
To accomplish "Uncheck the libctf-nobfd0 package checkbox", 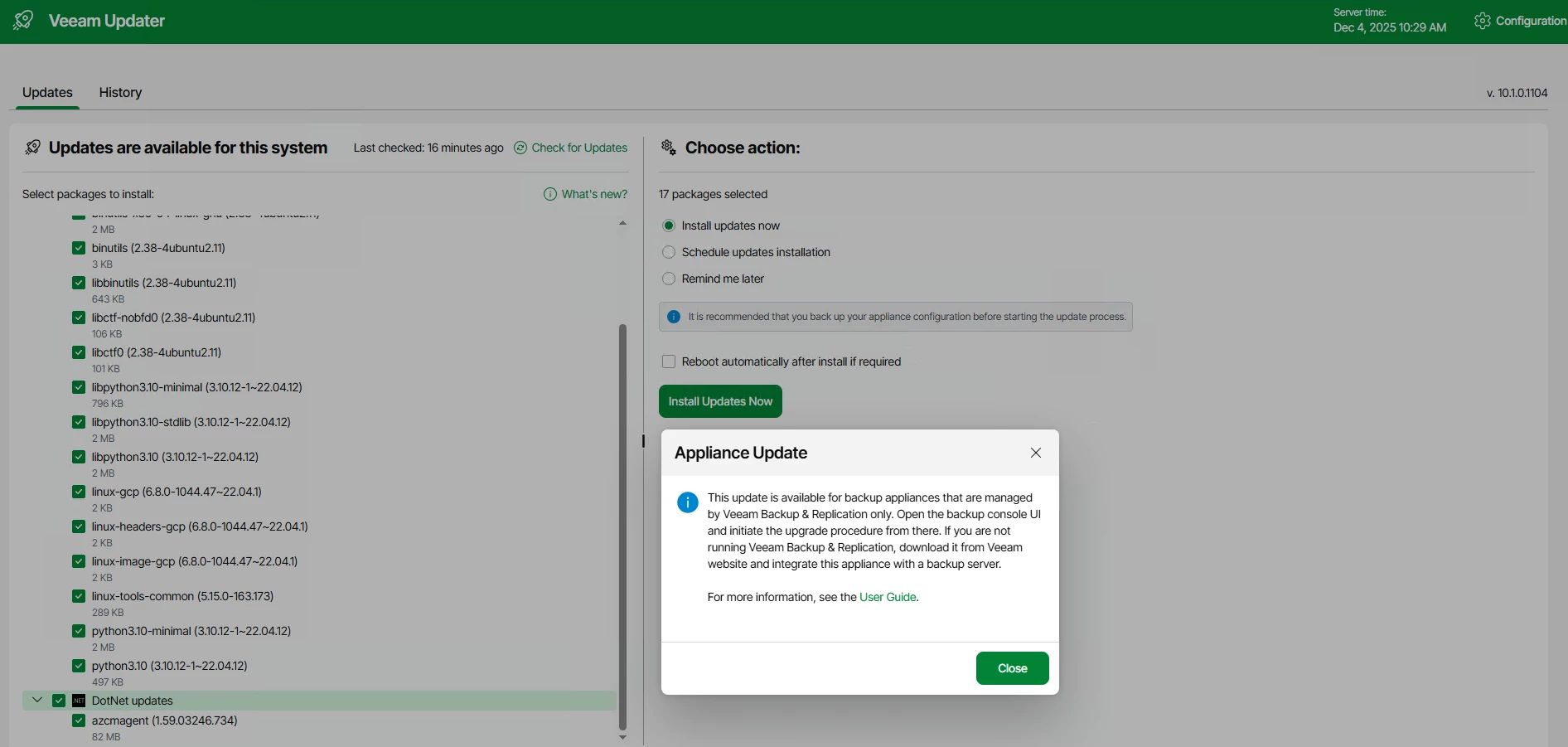I will pos(79,318).
